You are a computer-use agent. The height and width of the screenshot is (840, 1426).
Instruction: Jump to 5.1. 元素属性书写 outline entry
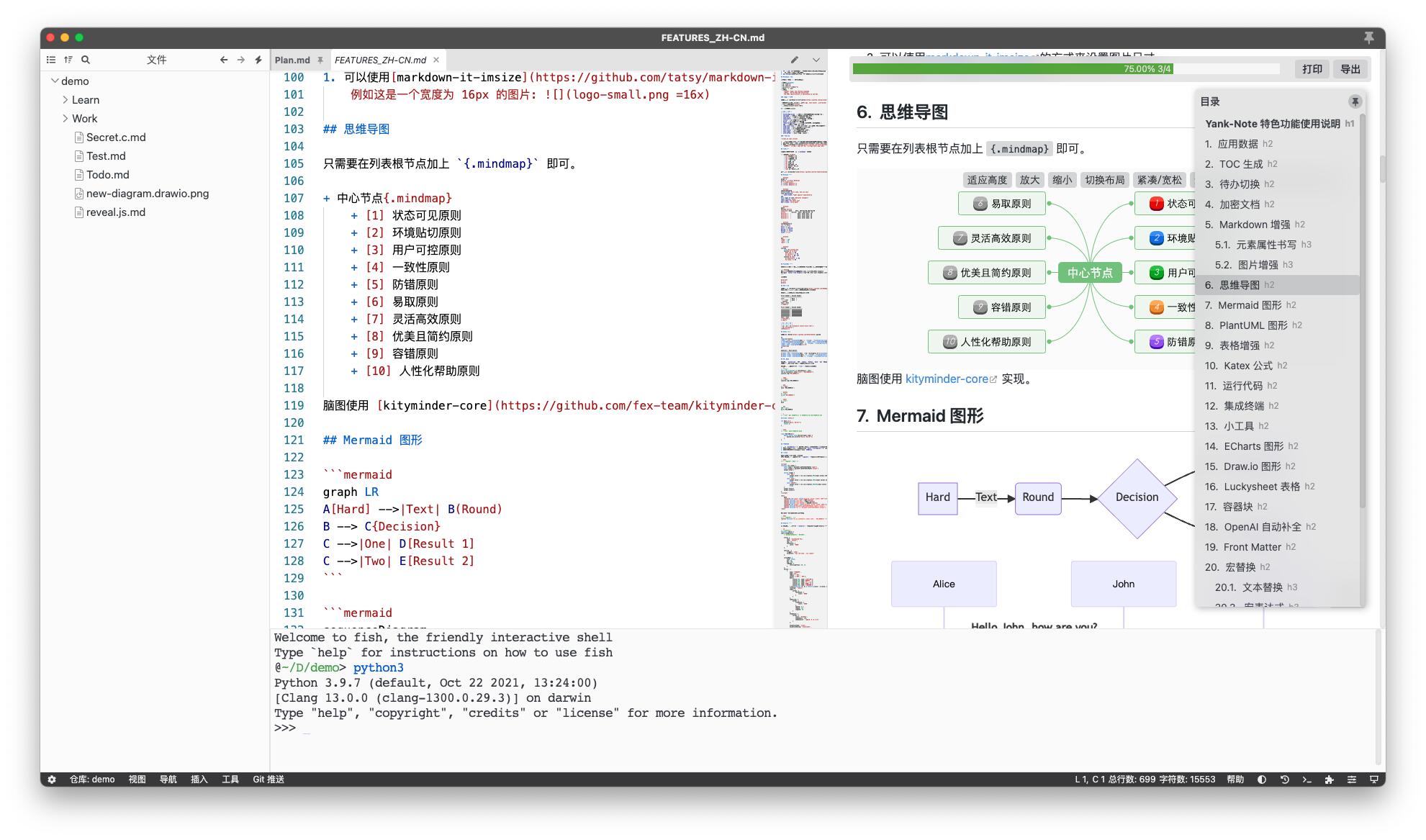click(1278, 245)
